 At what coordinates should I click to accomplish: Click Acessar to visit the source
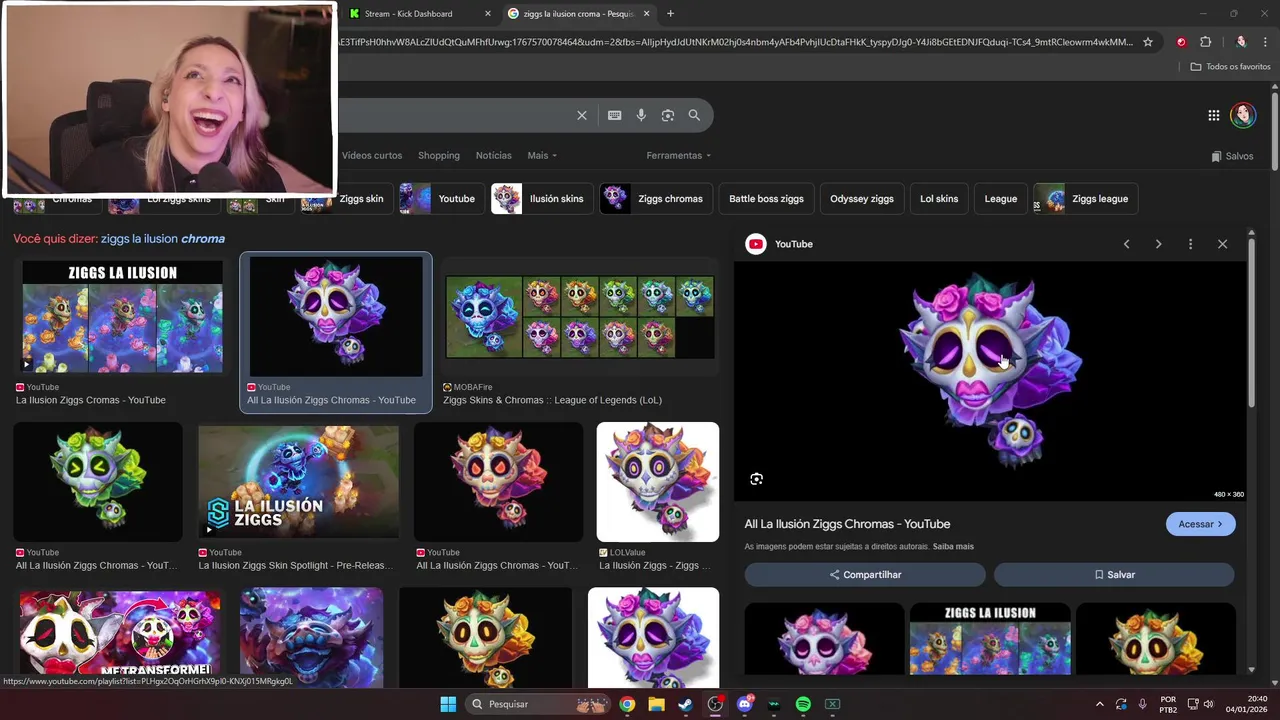[1200, 524]
